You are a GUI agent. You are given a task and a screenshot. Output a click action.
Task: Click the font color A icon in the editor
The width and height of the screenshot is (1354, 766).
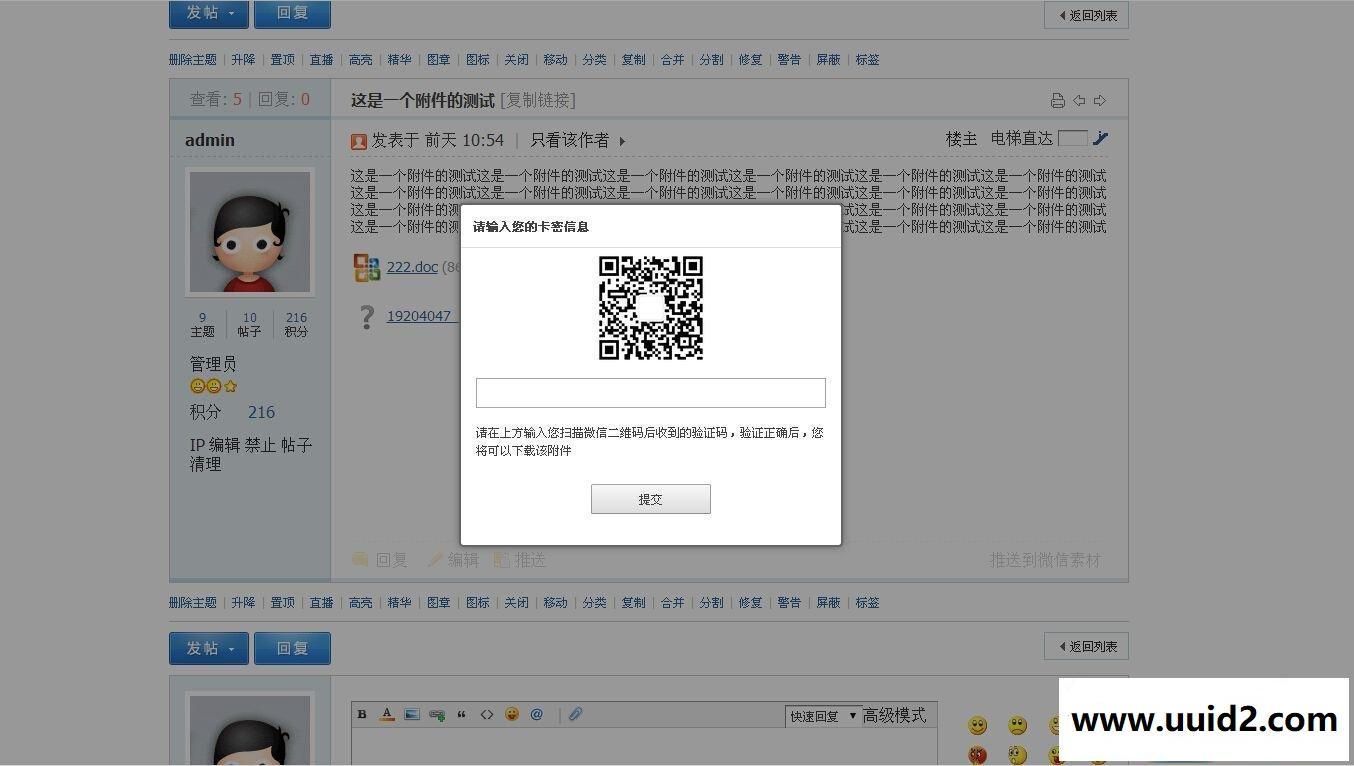click(386, 714)
